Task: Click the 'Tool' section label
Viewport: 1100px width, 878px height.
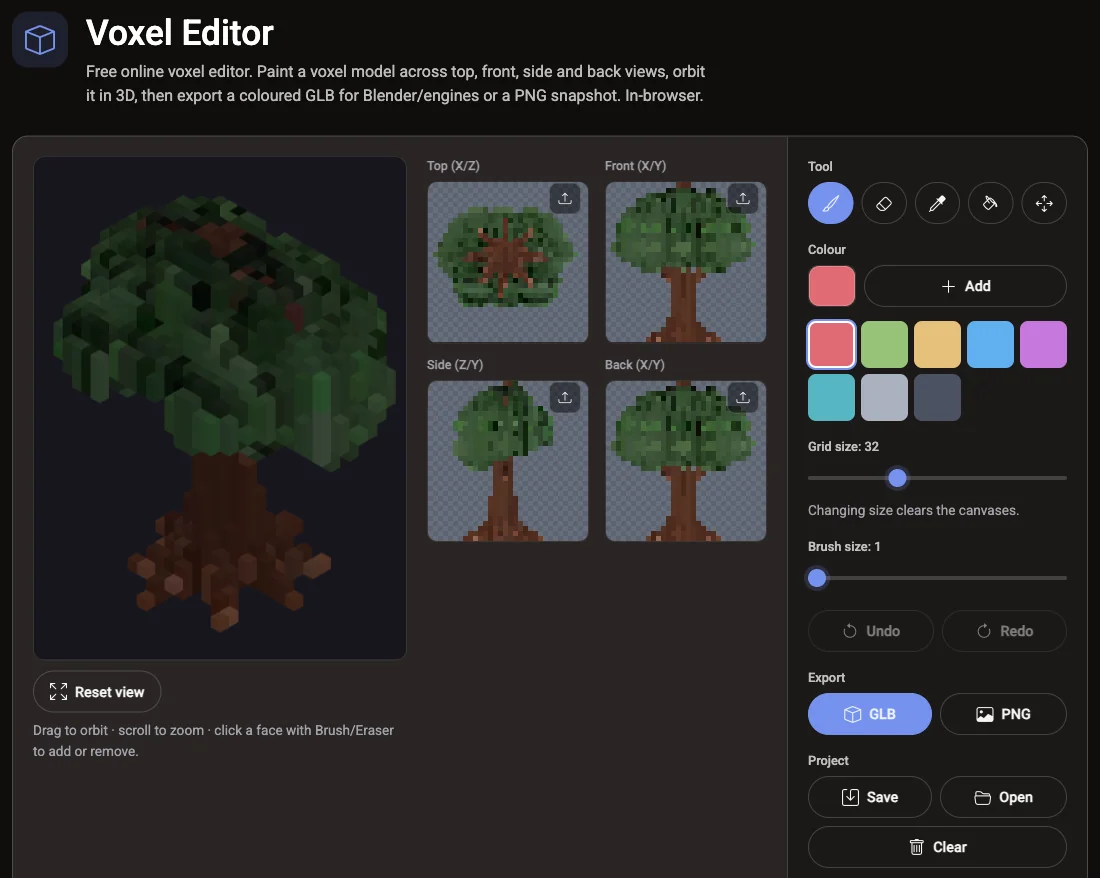Action: (820, 166)
